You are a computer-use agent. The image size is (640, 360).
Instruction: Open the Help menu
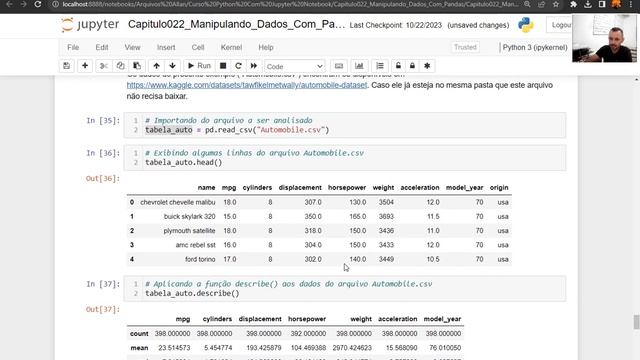266,47
